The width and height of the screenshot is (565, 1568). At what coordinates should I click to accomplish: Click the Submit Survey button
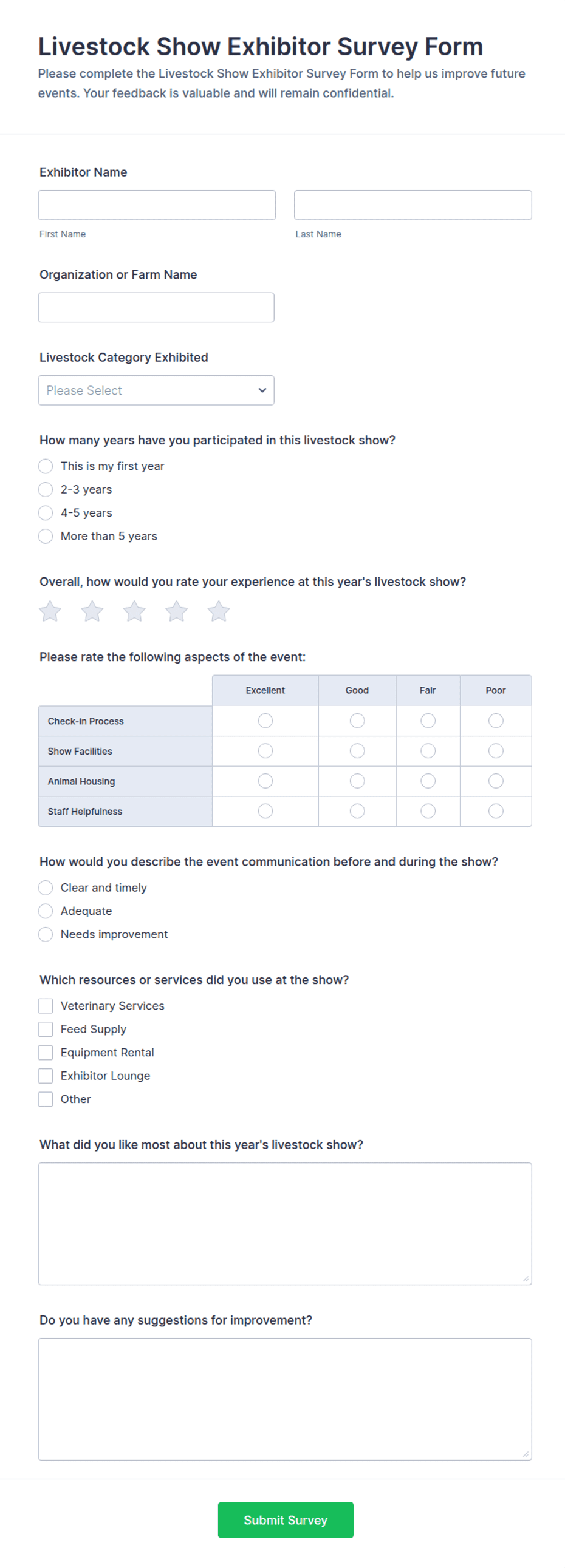coord(286,1520)
